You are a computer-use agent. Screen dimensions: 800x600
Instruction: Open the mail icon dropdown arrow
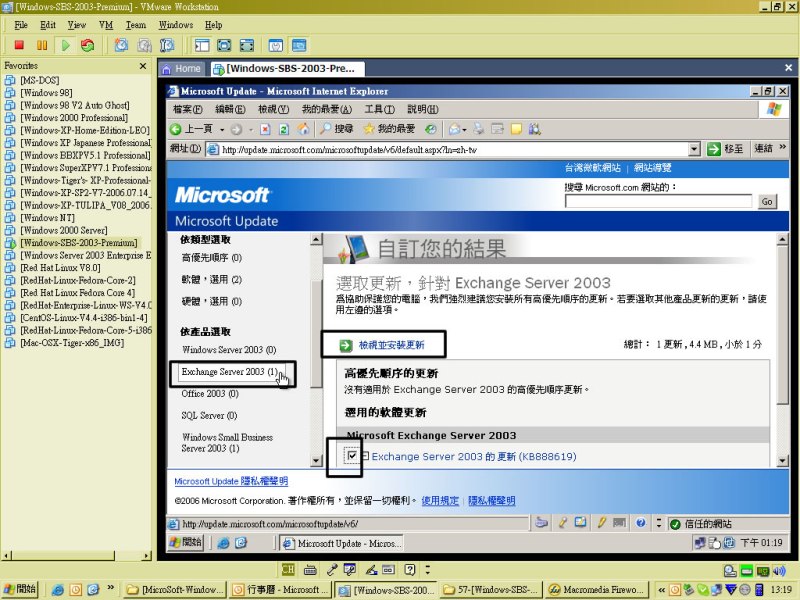pyautogui.click(x=464, y=130)
